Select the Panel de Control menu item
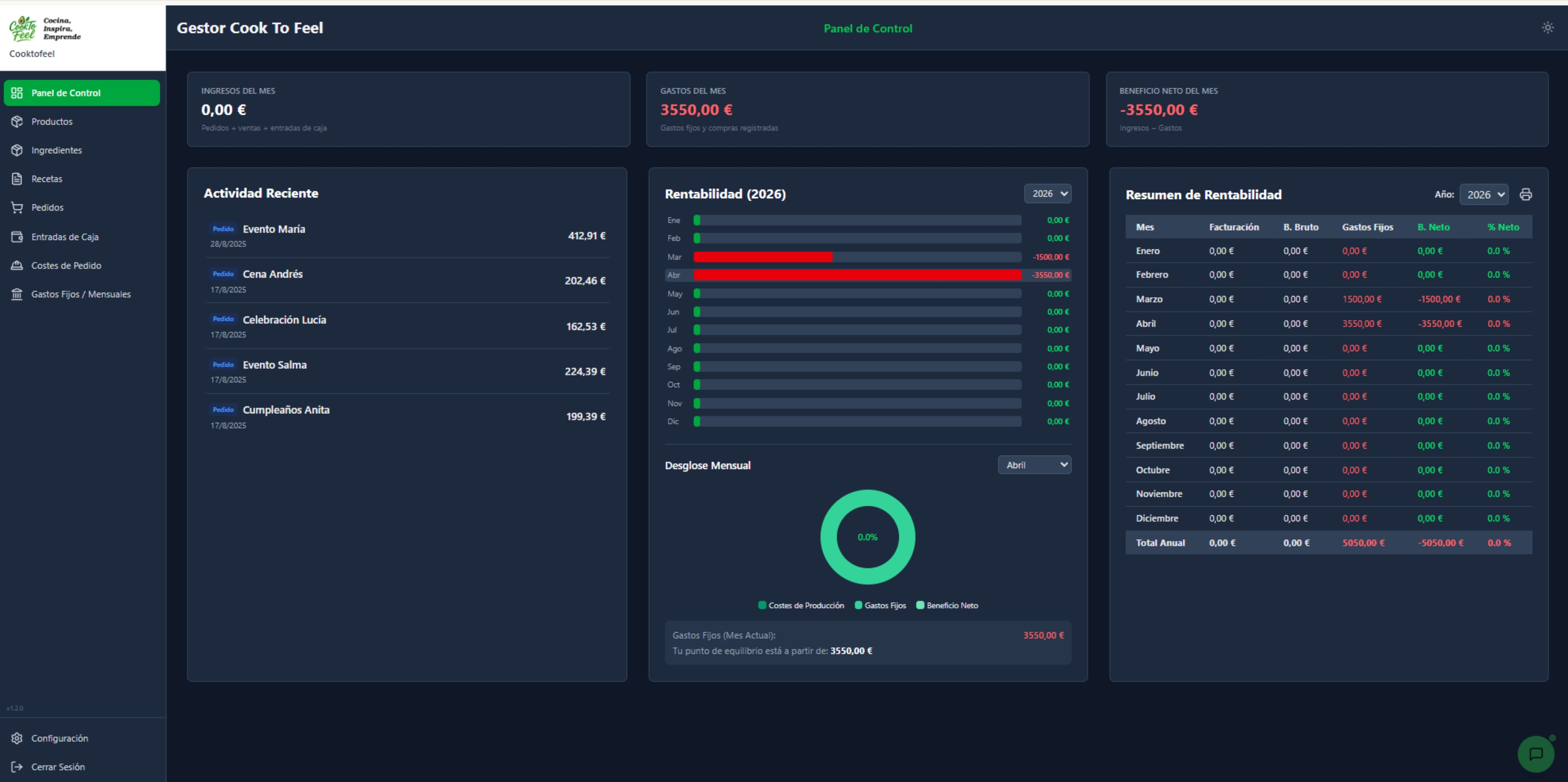This screenshot has height=782, width=1568. (66, 93)
